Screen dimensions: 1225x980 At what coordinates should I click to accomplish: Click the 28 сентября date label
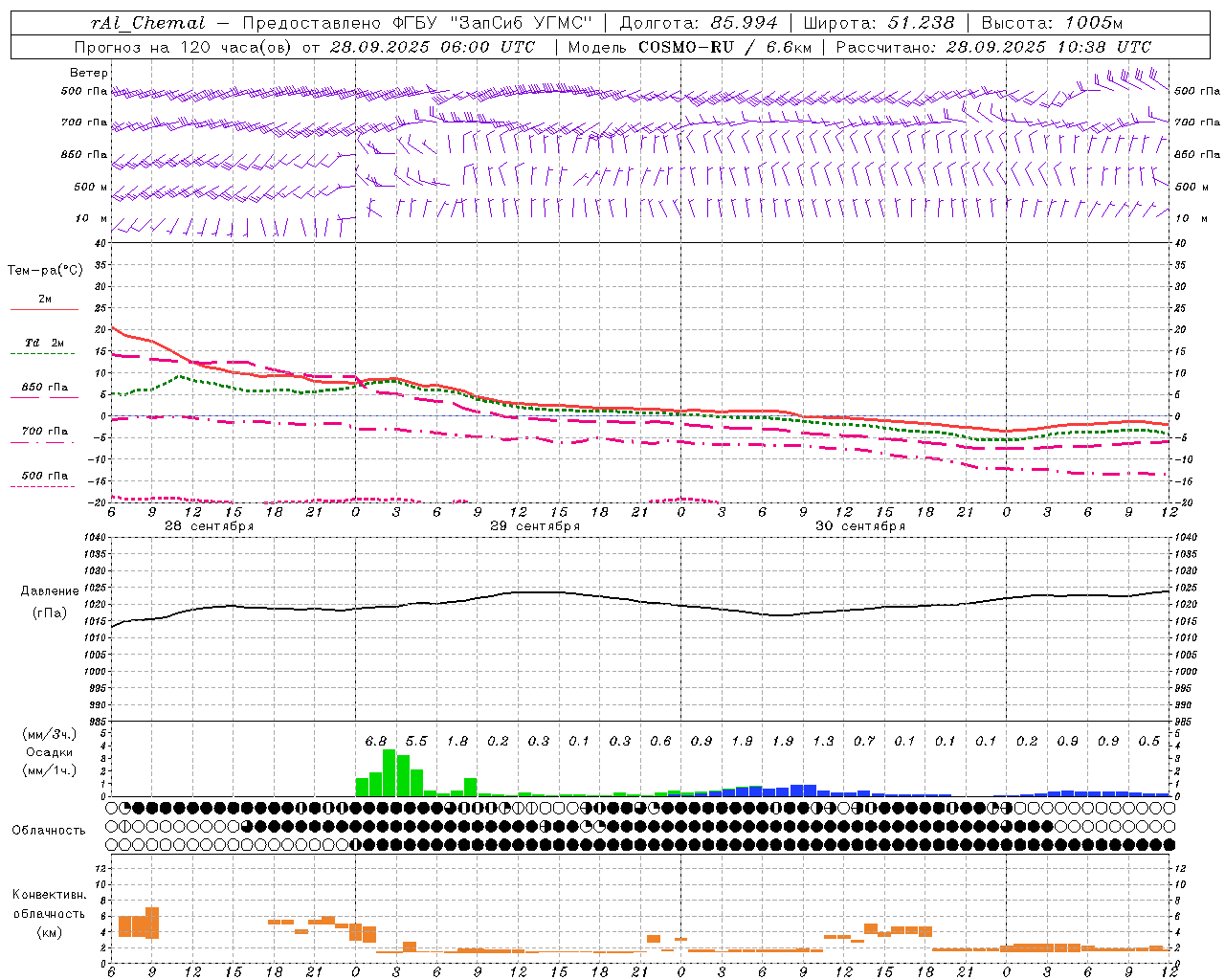[209, 526]
